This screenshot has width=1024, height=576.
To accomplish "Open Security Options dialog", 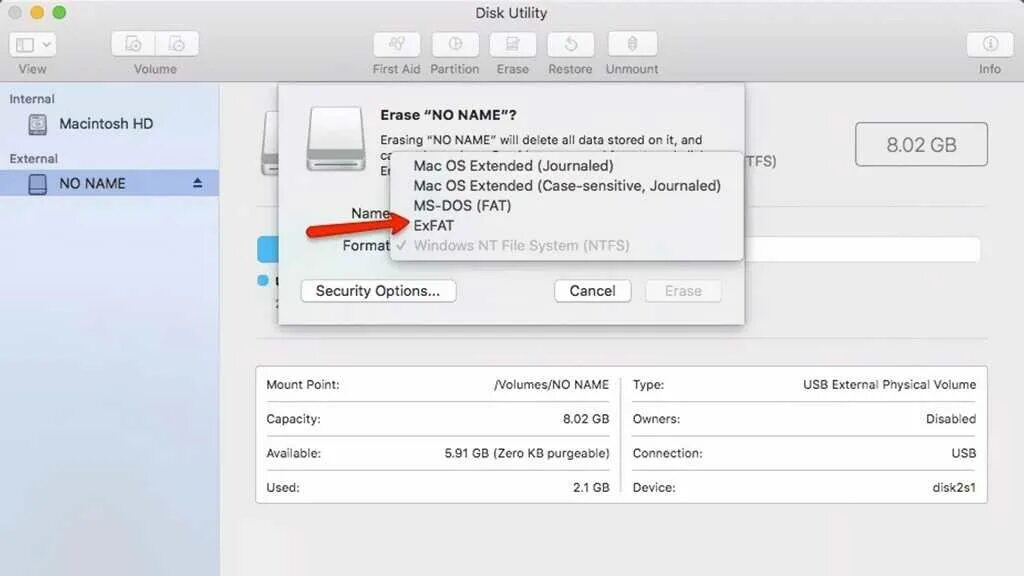I will coord(378,291).
